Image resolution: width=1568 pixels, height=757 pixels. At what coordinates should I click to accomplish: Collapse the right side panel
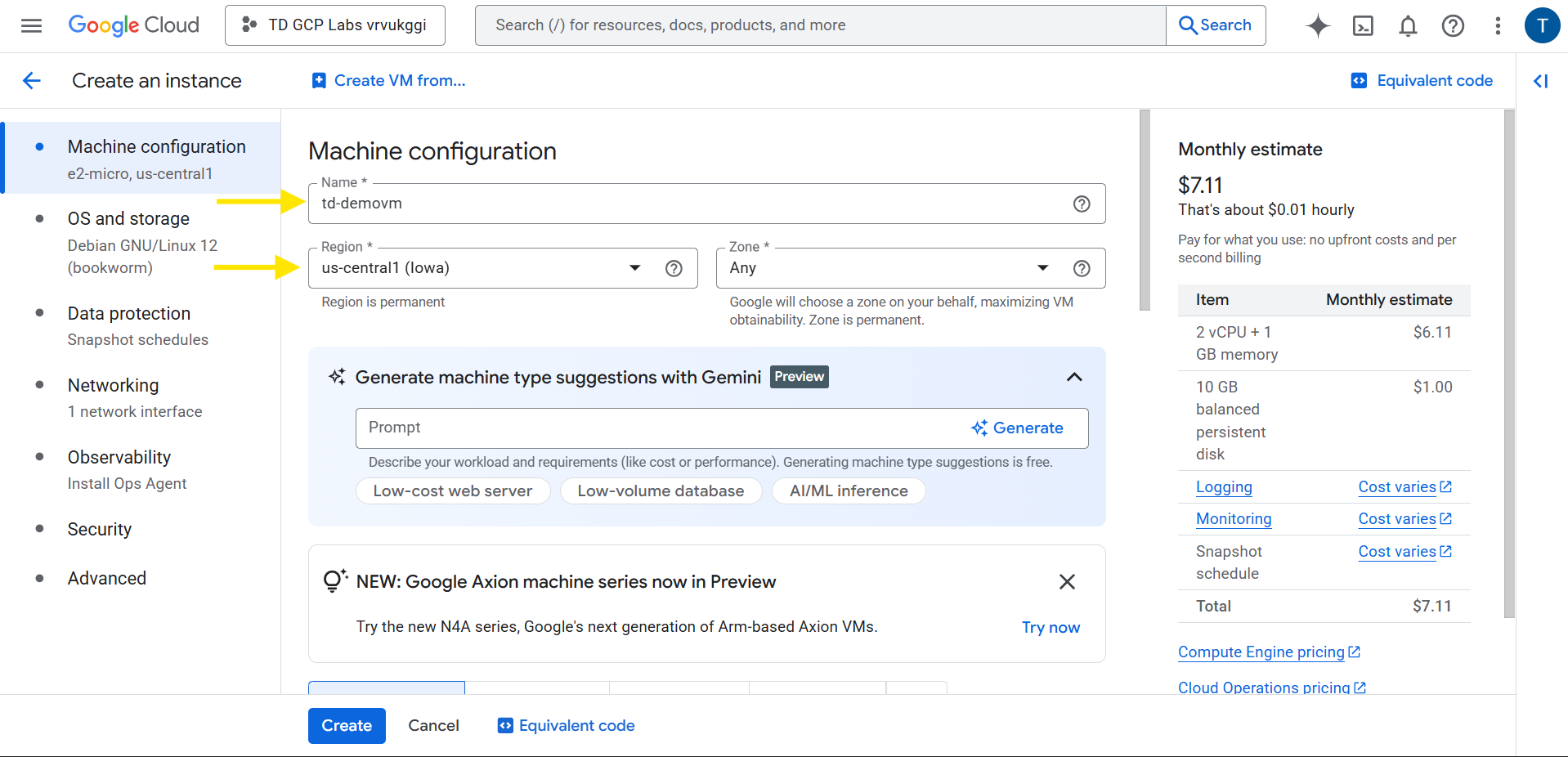pyautogui.click(x=1540, y=81)
